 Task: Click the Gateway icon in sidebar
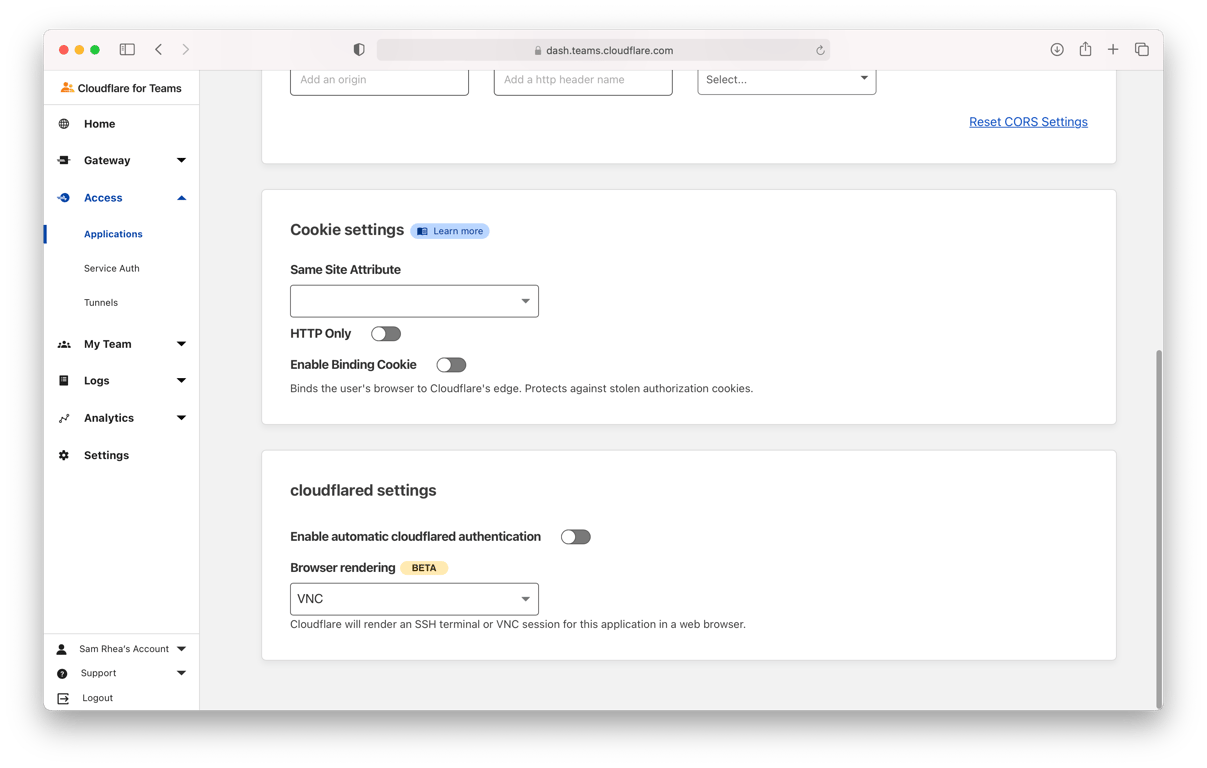pos(64,160)
